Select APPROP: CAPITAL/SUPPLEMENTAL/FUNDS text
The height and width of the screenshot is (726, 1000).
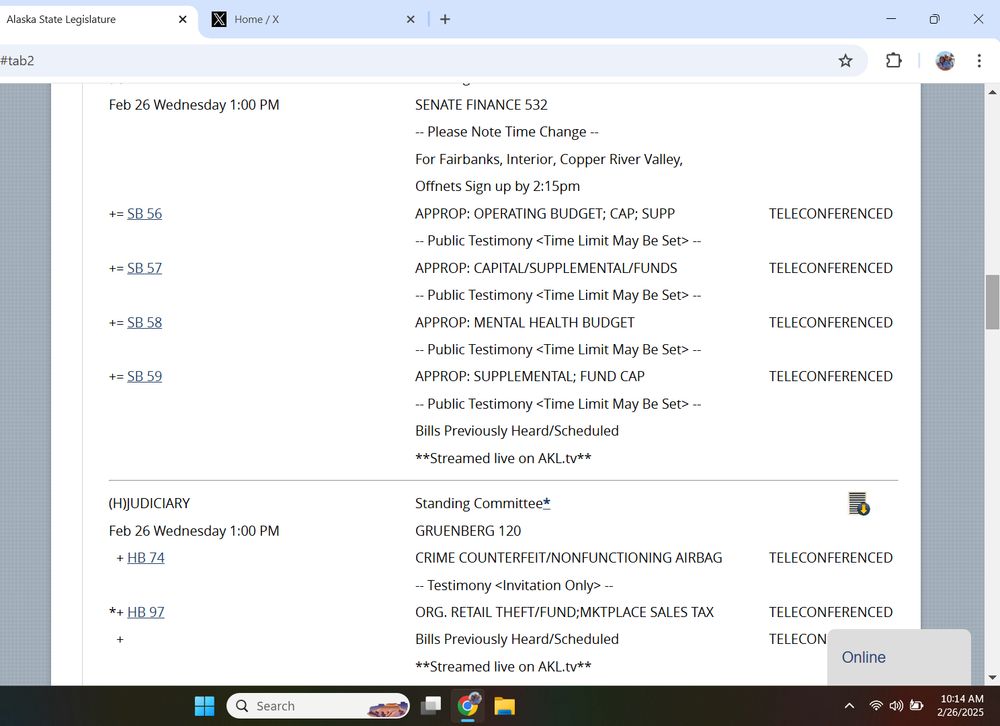(546, 268)
